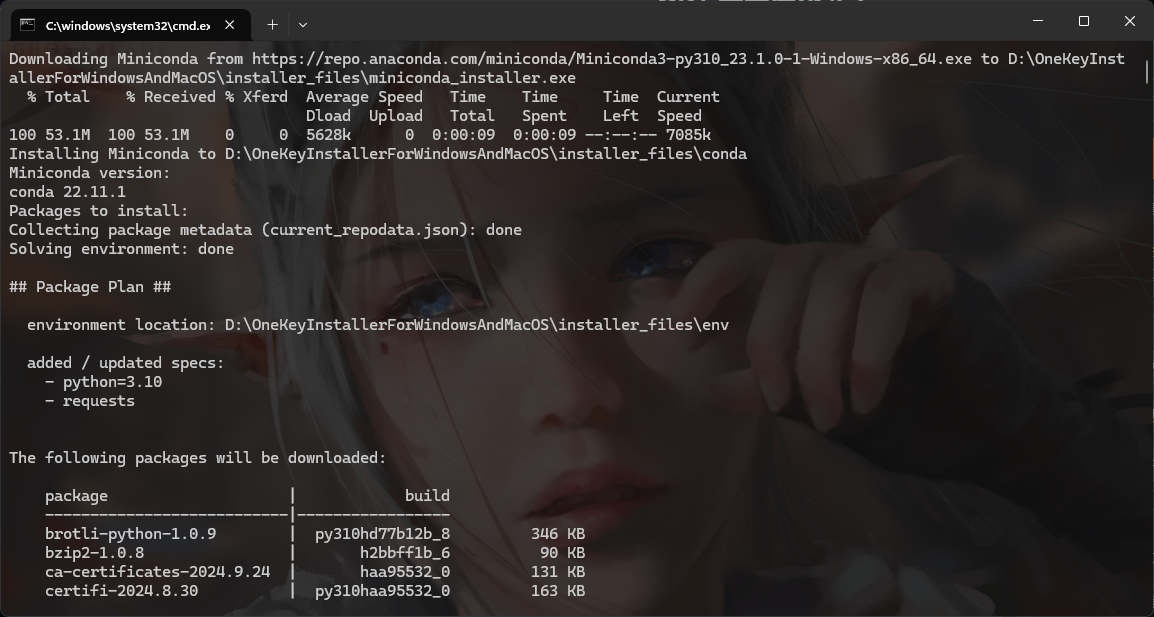This screenshot has height=617, width=1154.
Task: Minimize the terminal window
Action: point(1038,21)
